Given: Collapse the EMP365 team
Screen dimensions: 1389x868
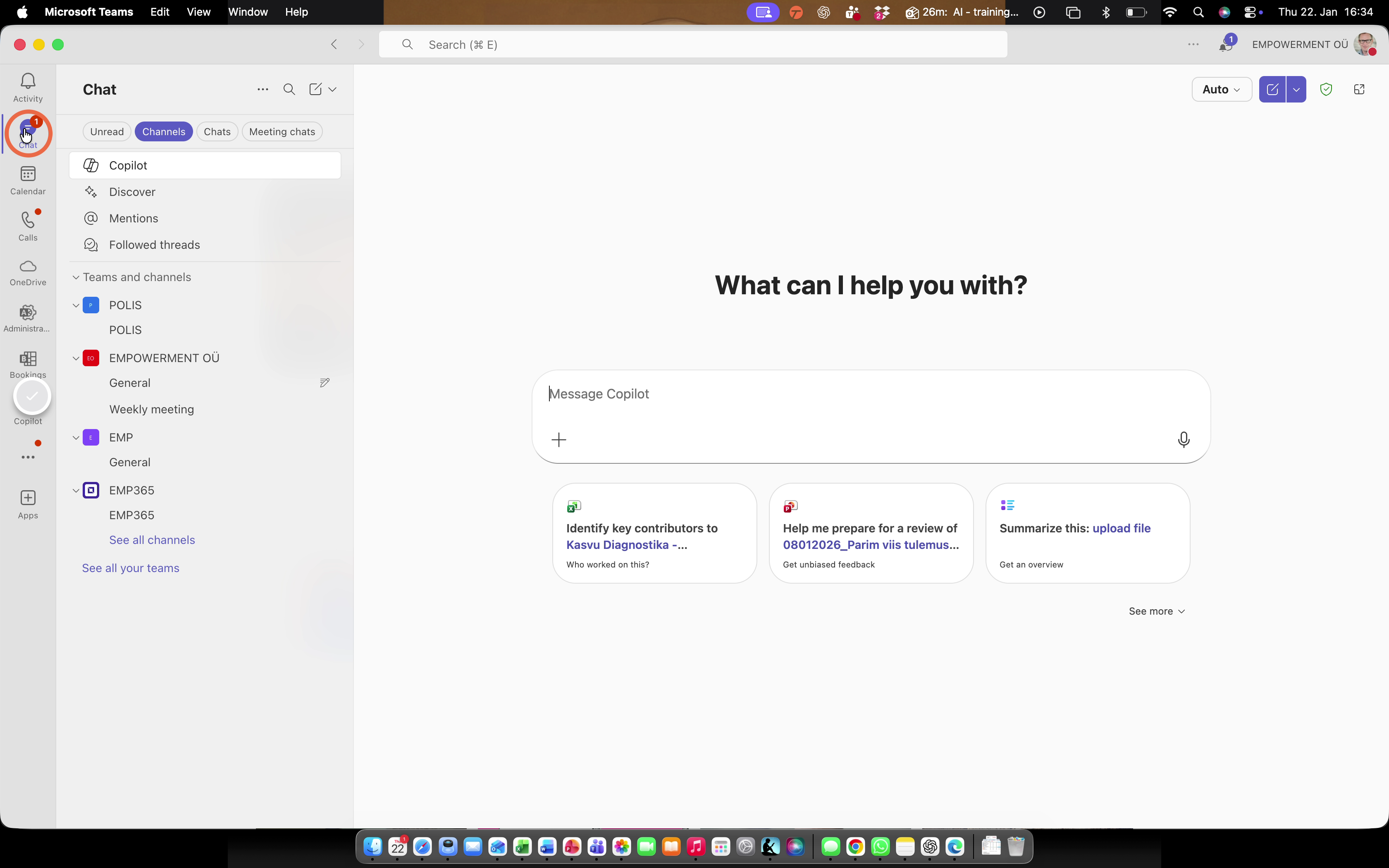Looking at the screenshot, I should pyautogui.click(x=75, y=490).
